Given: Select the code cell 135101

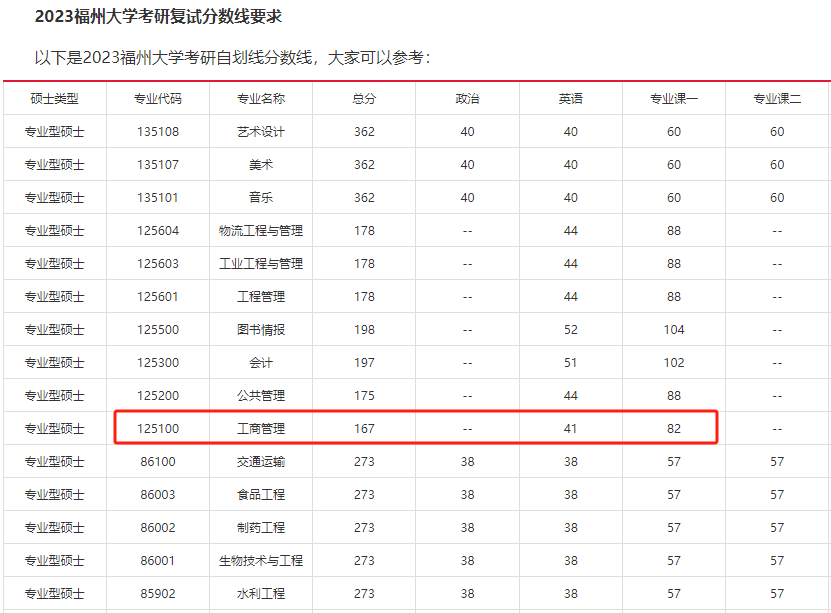Looking at the screenshot, I should [158, 198].
